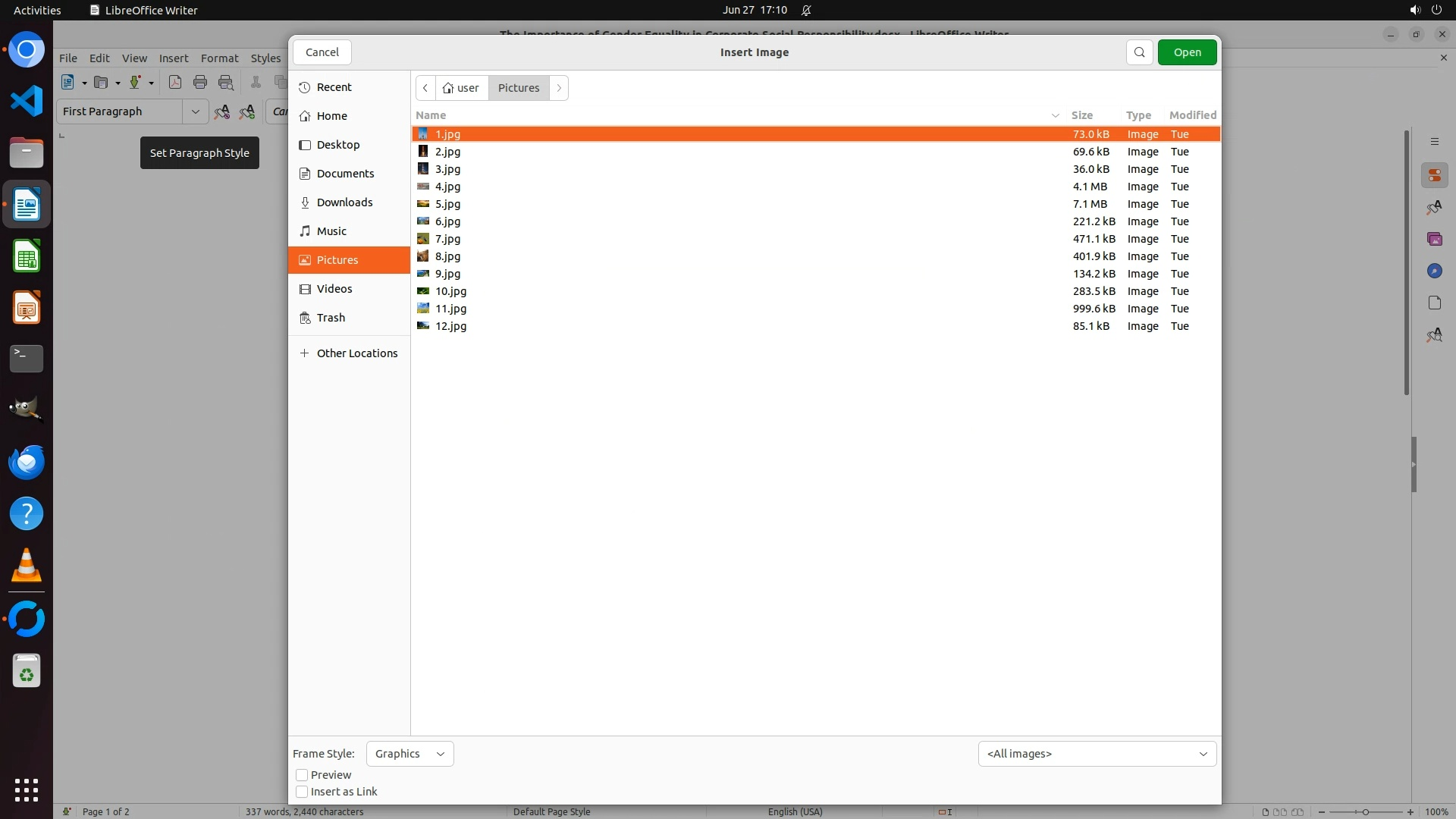Expand the Frame Style Graphics dropdown

(x=409, y=754)
